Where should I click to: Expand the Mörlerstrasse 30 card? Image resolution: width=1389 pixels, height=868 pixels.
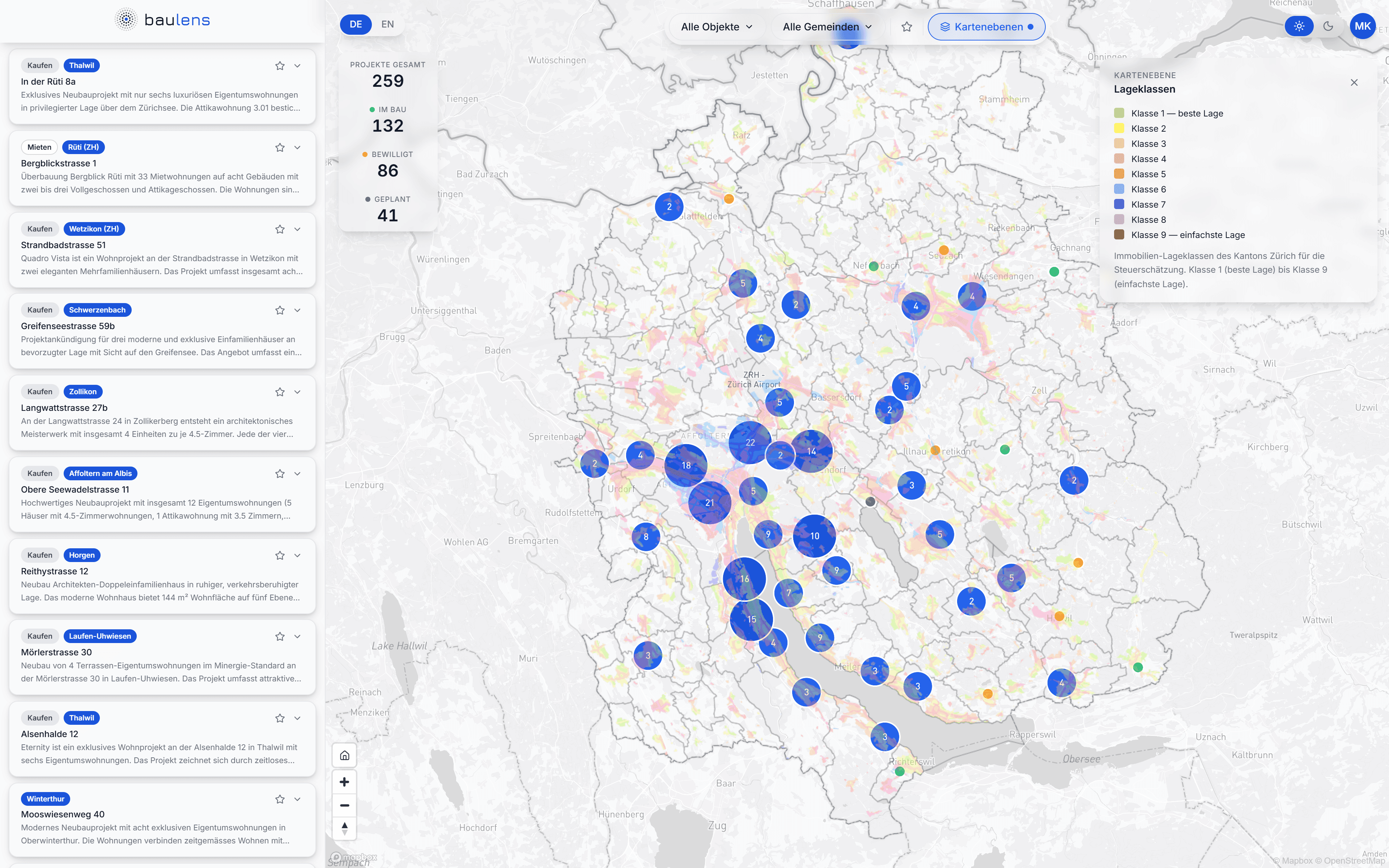pos(297,636)
